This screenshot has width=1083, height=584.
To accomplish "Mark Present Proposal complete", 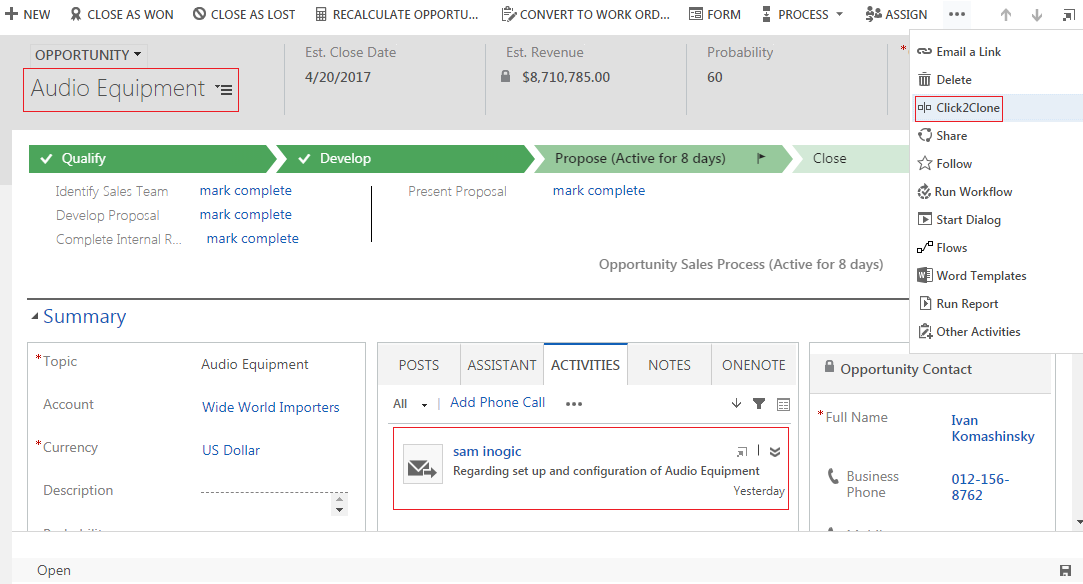I will (x=598, y=191).
